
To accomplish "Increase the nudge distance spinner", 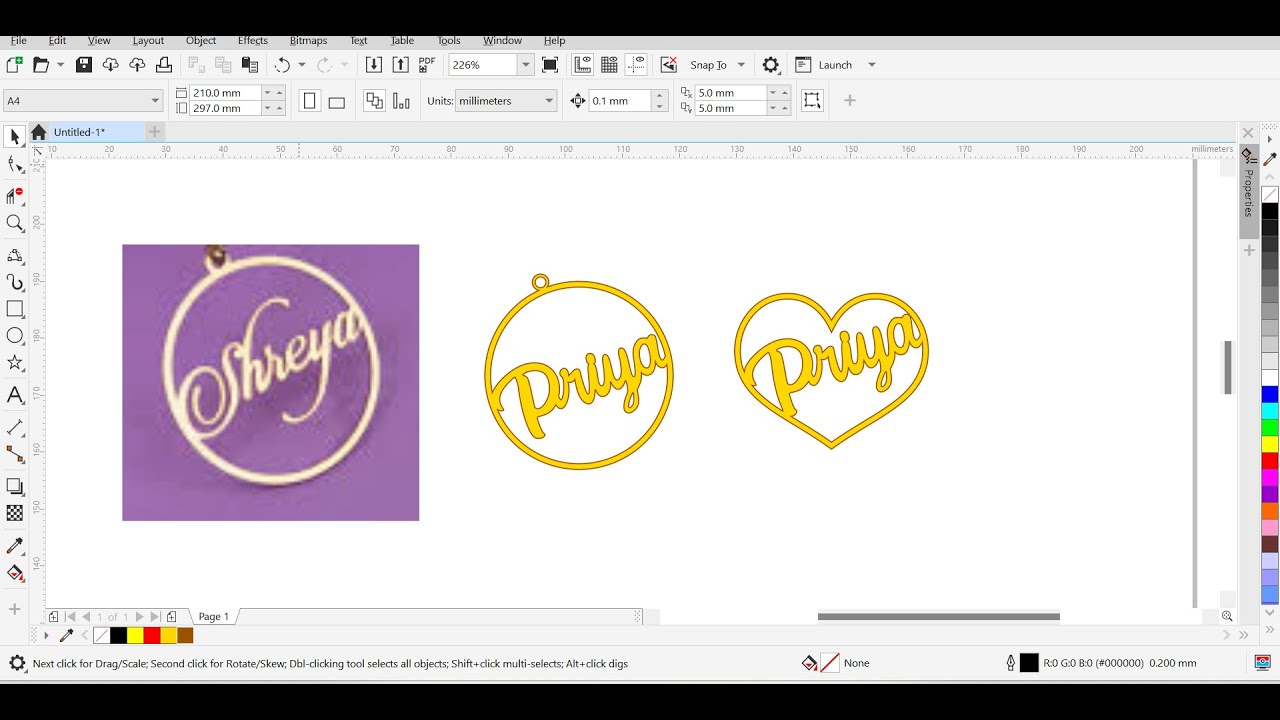I will (659, 96).
